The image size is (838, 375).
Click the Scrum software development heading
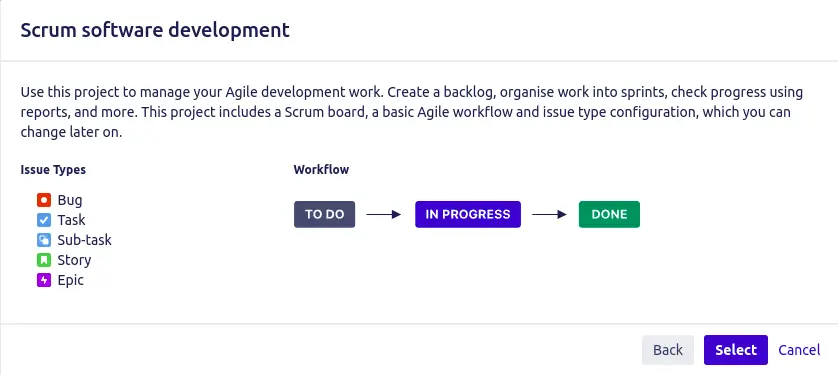coord(155,30)
